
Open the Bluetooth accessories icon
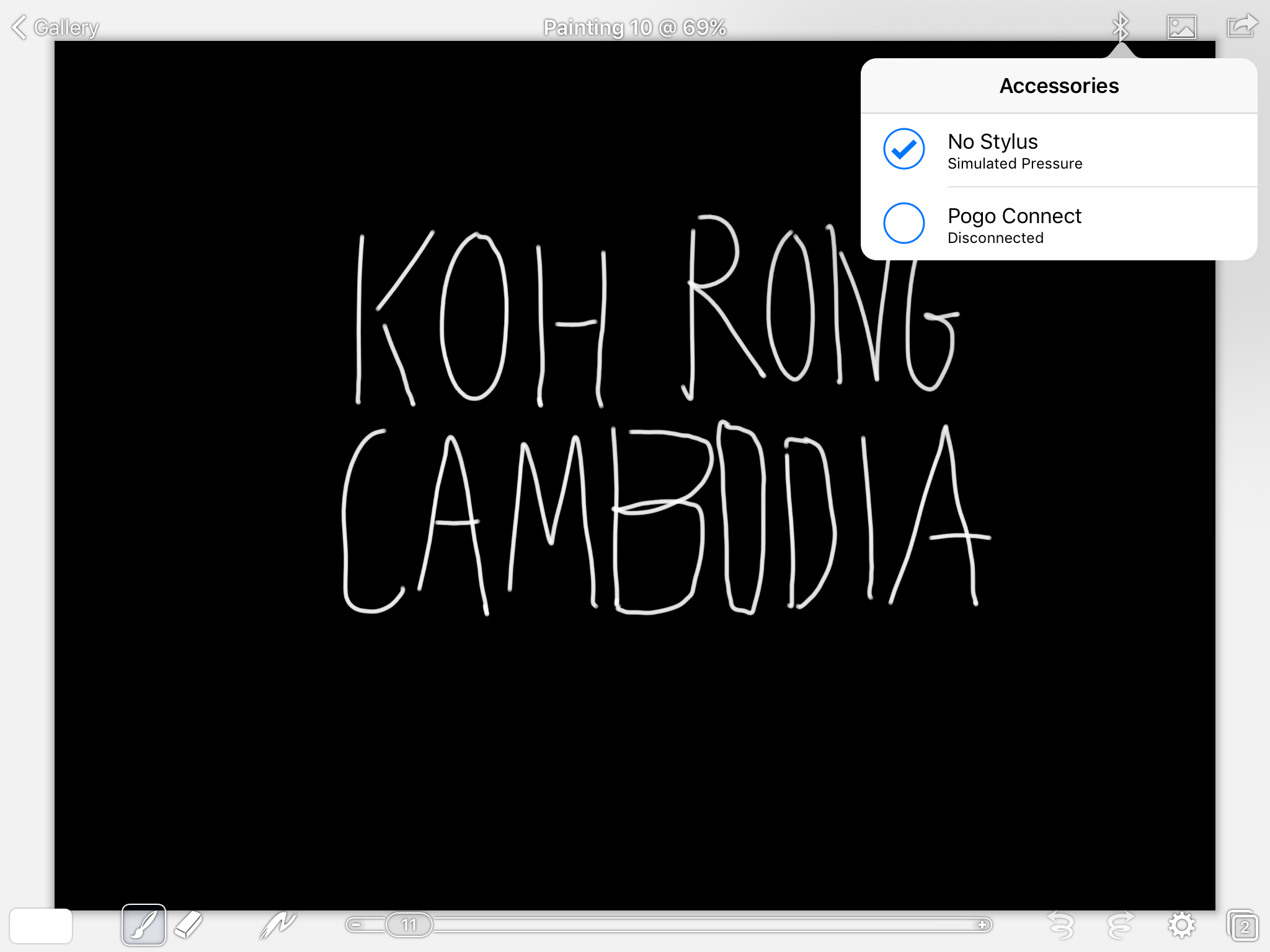tap(1120, 27)
